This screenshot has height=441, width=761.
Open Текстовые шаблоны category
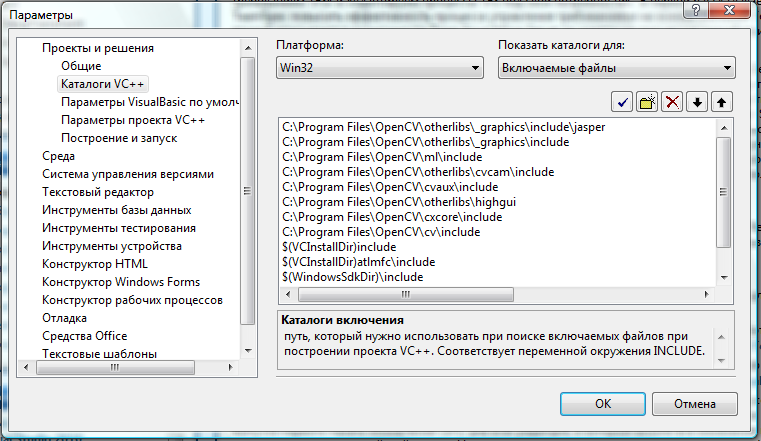pyautogui.click(x=99, y=354)
